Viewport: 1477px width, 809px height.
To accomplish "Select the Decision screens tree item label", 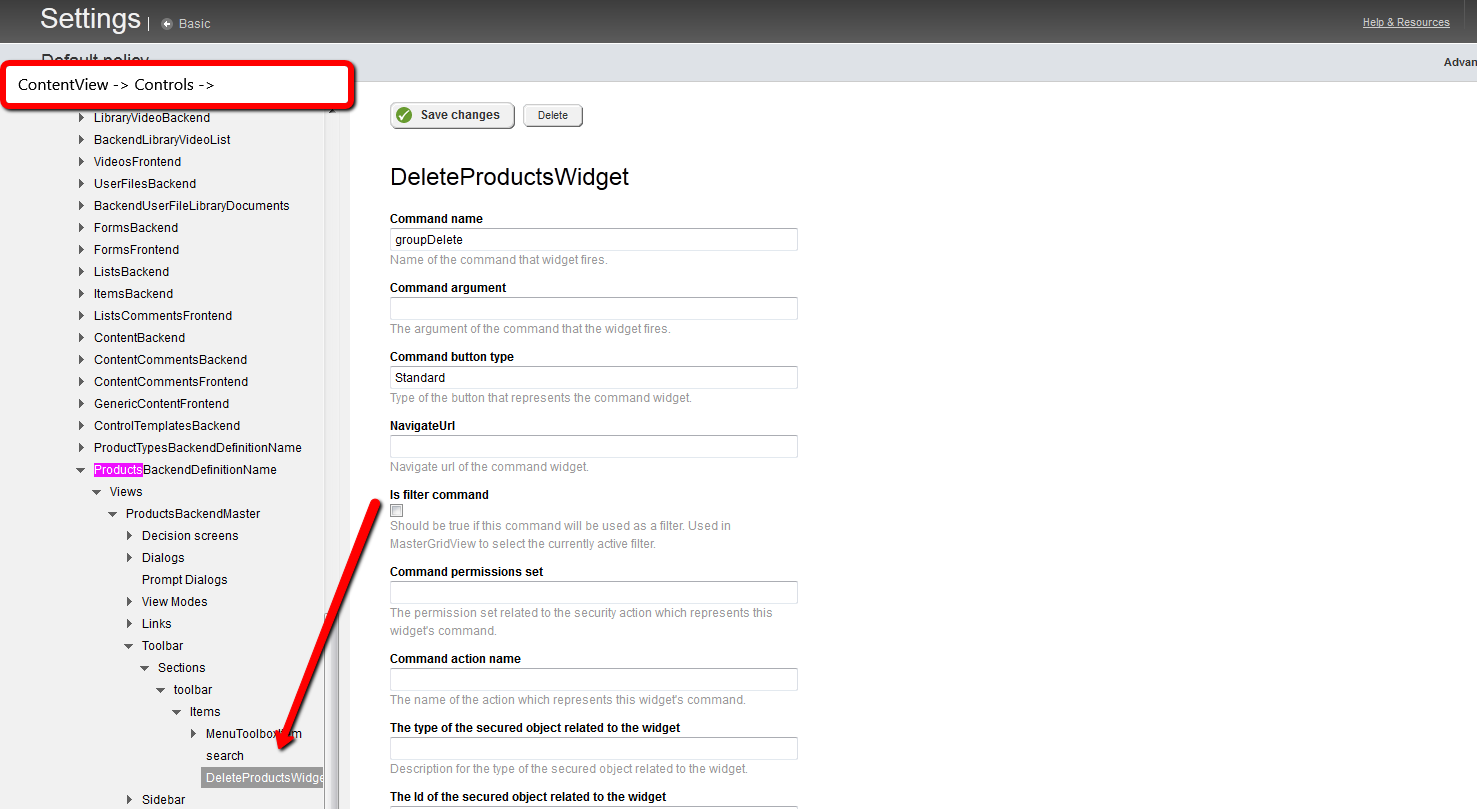I will click(190, 536).
